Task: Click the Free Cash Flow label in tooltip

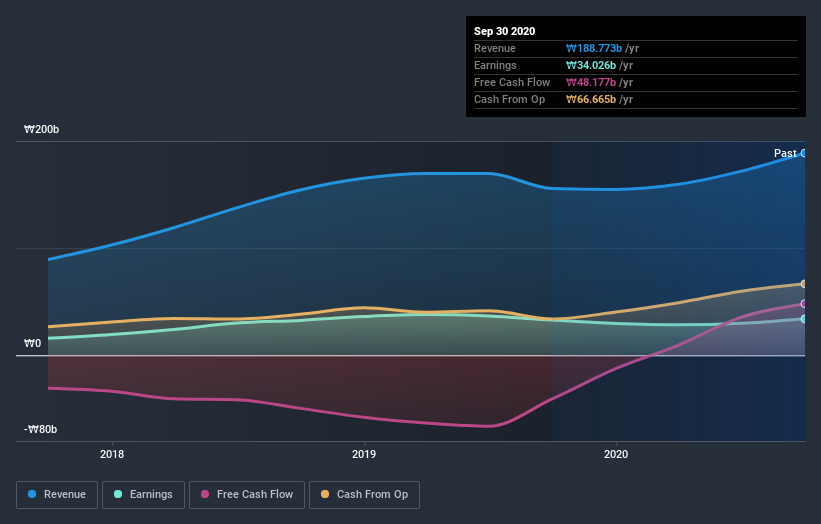Action: coord(512,82)
